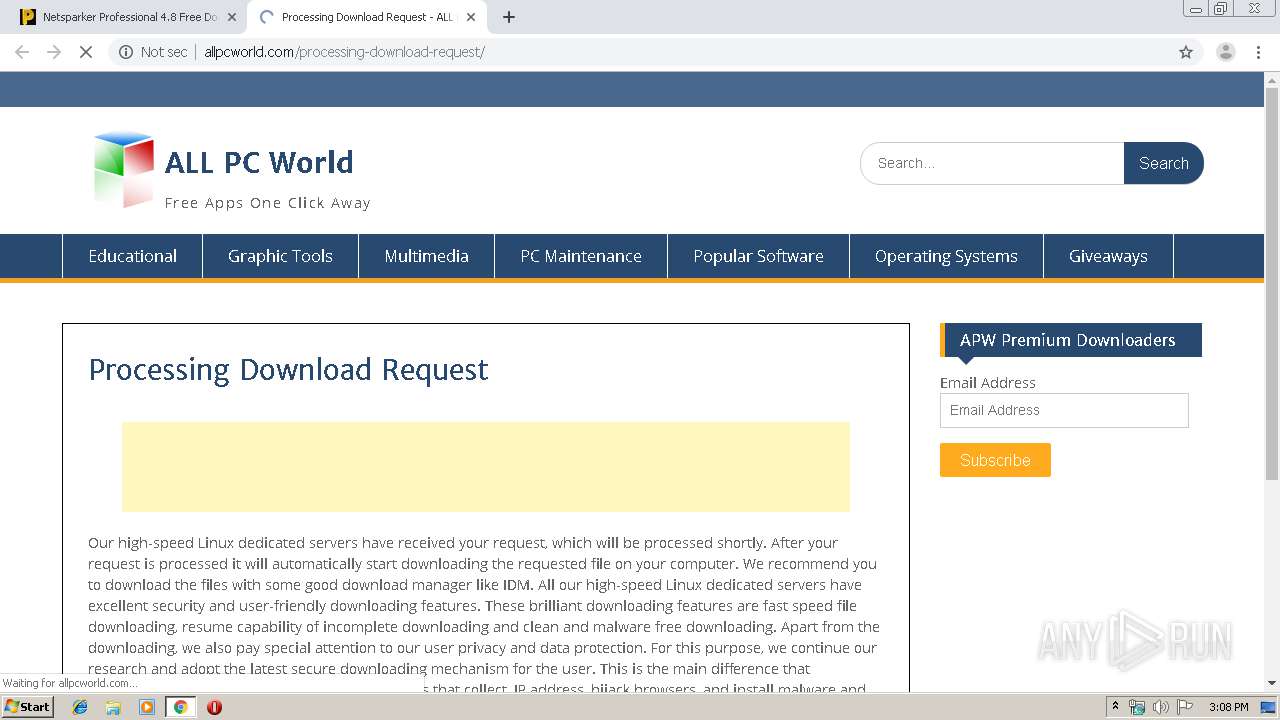The height and width of the screenshot is (720, 1280).
Task: Select Chrome in the taskbar
Action: pyautogui.click(x=180, y=707)
